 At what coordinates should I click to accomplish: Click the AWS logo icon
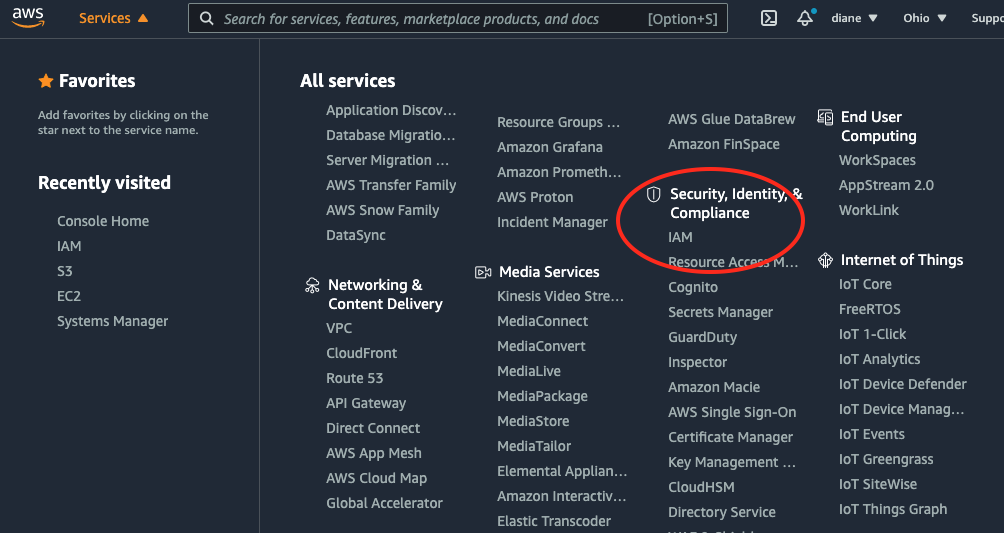[28, 18]
